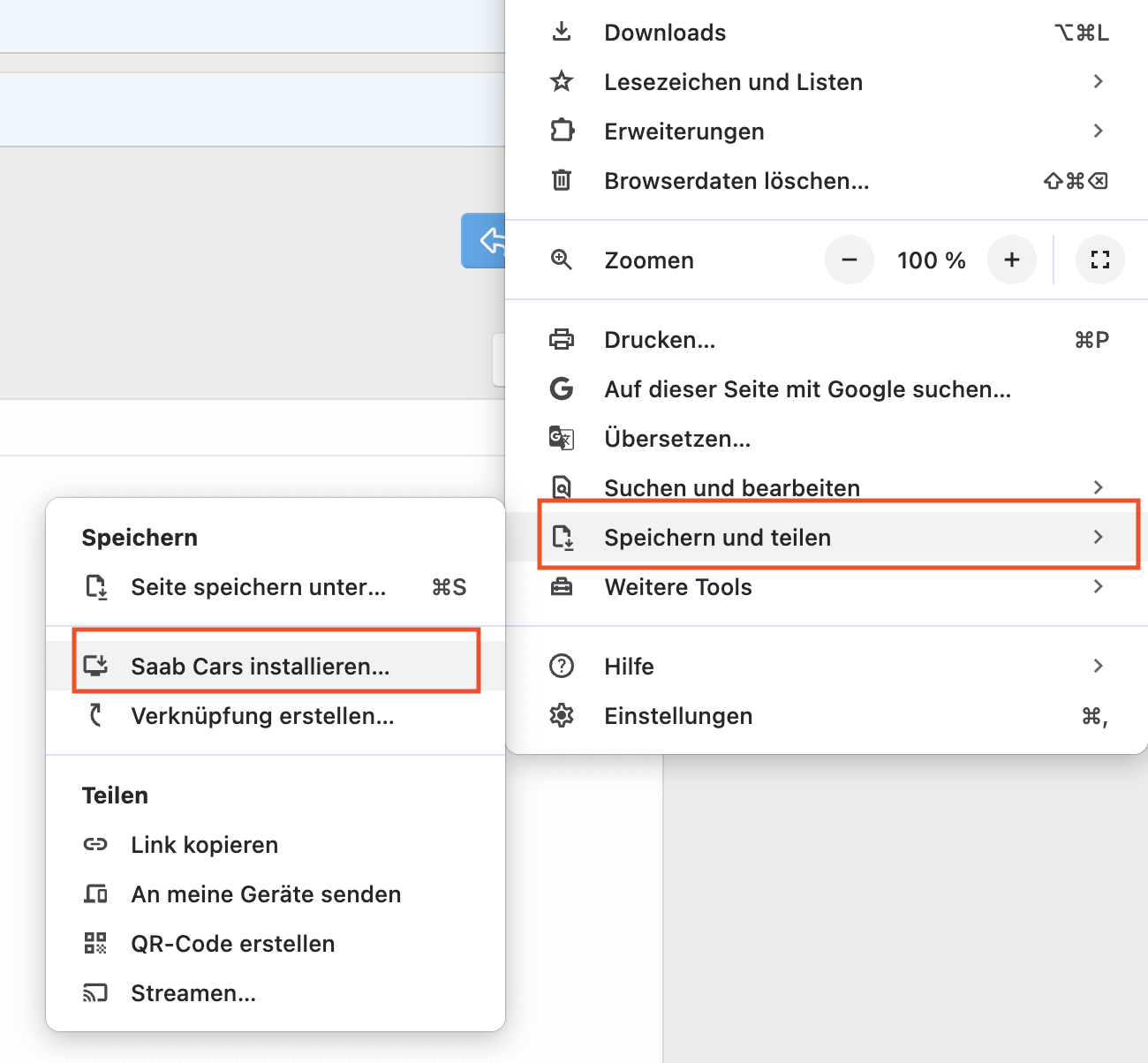The width and height of the screenshot is (1148, 1063).
Task: Click the translate icon beside Übersetzen
Action: 562,438
